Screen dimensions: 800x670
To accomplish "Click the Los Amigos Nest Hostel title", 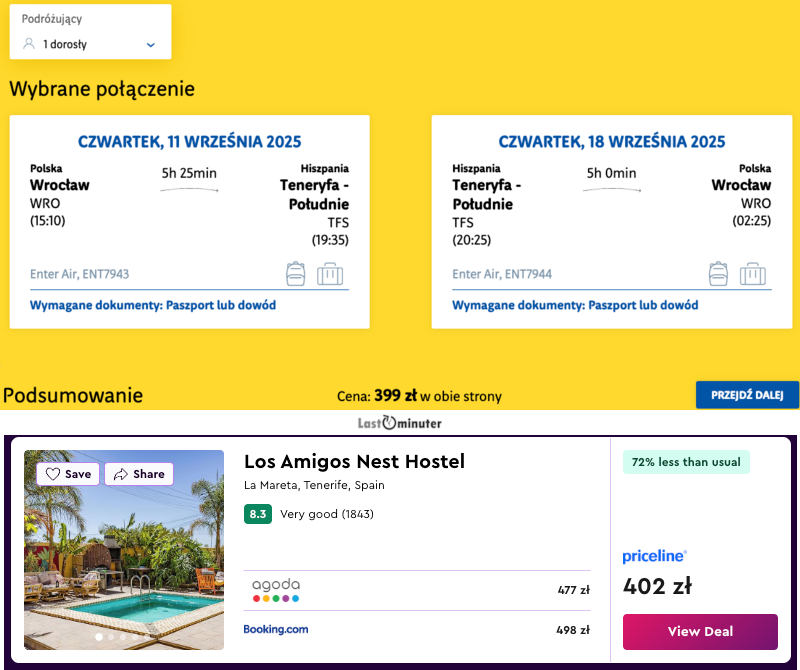I will pos(354,461).
